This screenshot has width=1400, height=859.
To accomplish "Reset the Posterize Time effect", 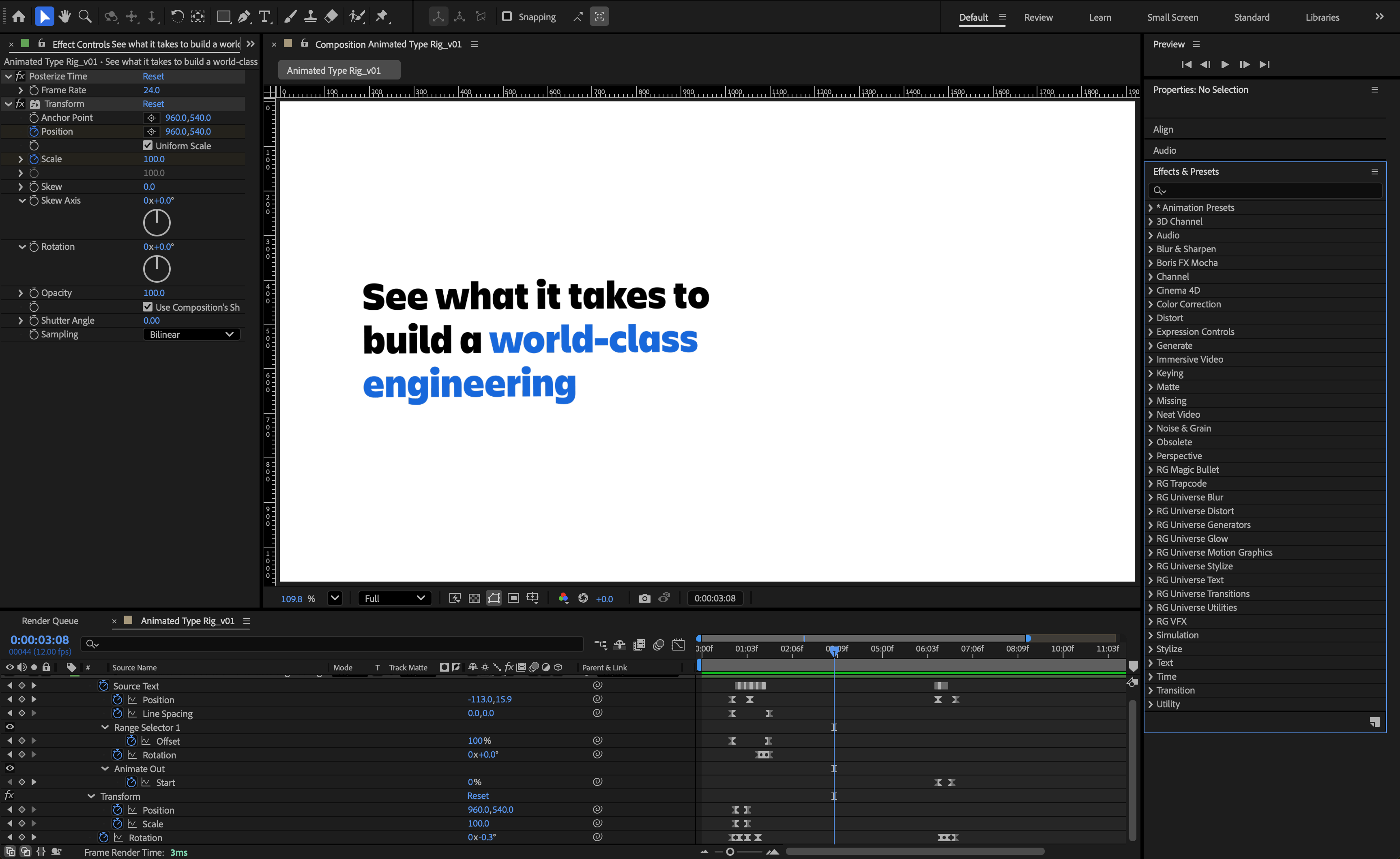I will (x=153, y=76).
